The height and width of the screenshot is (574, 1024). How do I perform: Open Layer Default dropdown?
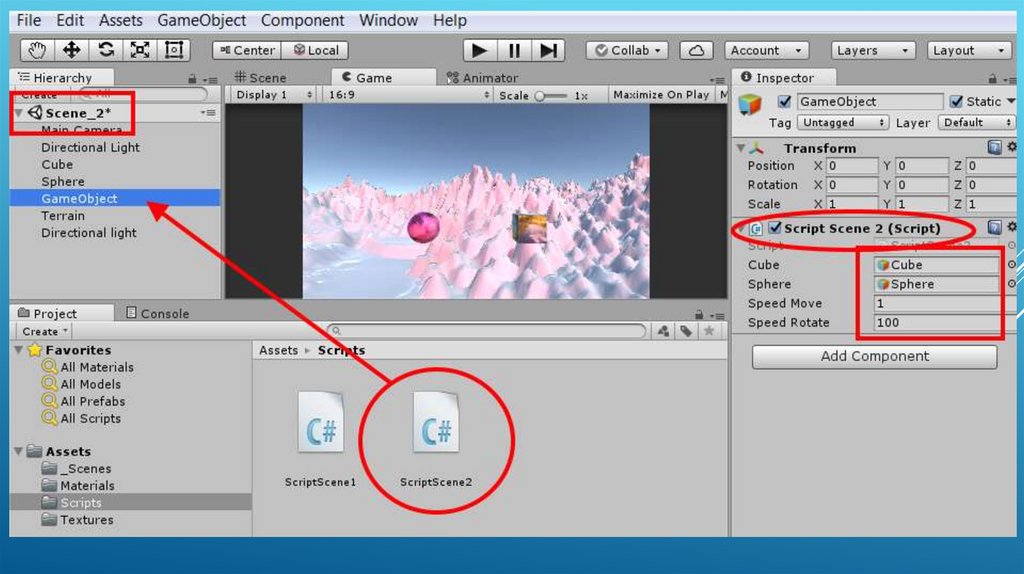[976, 123]
